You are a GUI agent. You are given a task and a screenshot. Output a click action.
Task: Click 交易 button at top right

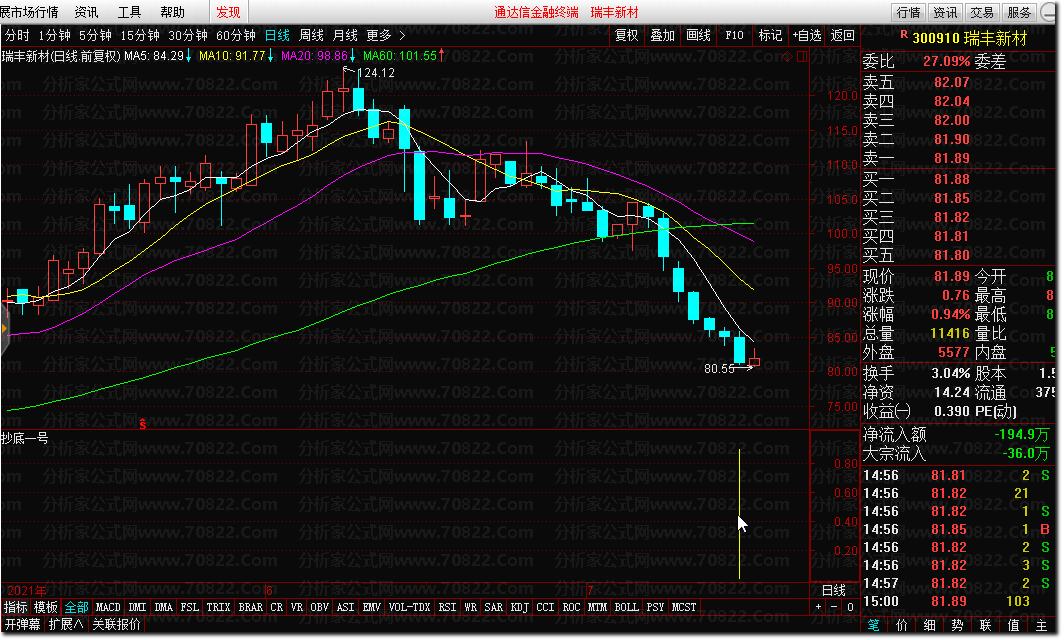tap(982, 12)
